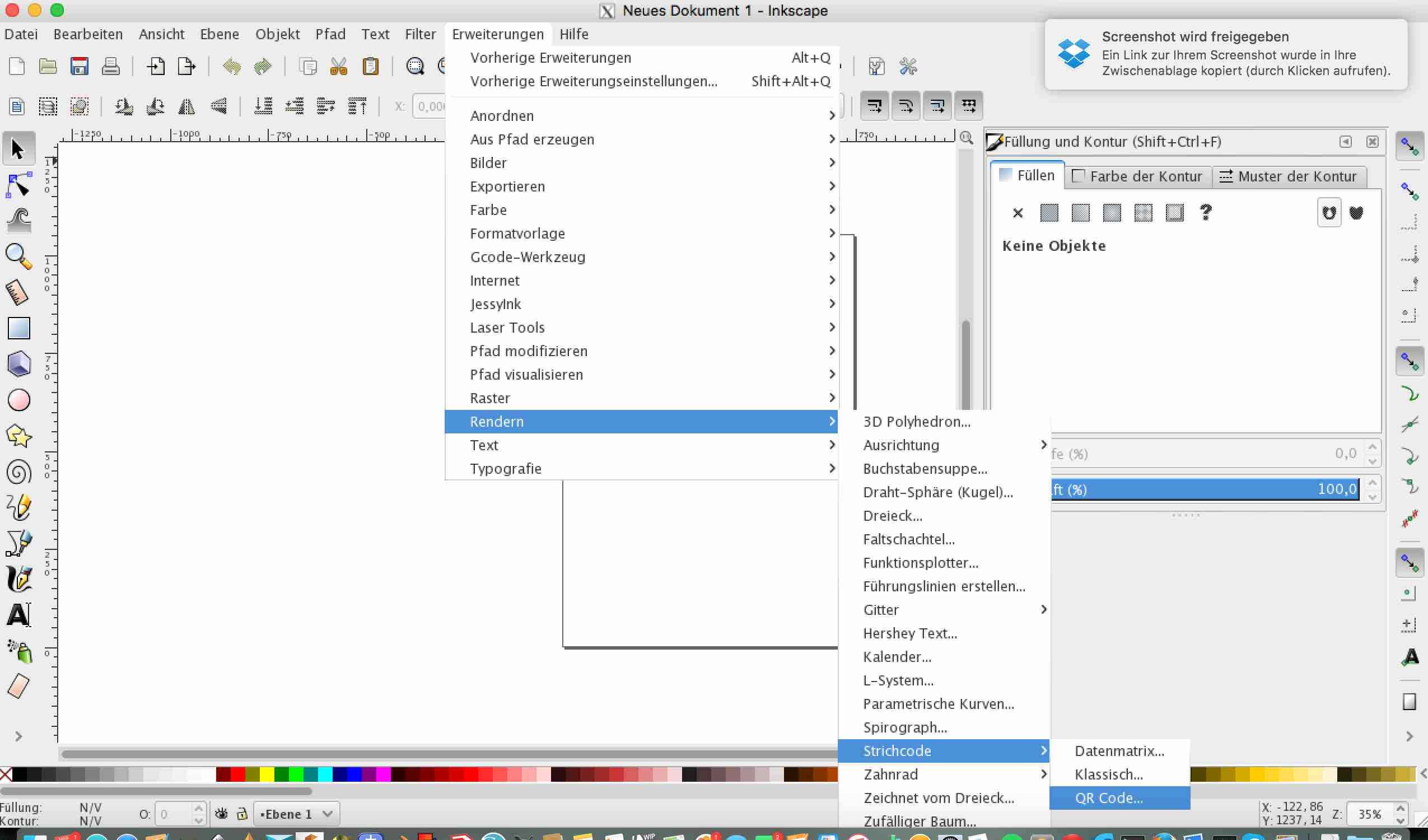The width and height of the screenshot is (1428, 840).
Task: Pick the cyan palette swatch
Action: pyautogui.click(x=325, y=774)
